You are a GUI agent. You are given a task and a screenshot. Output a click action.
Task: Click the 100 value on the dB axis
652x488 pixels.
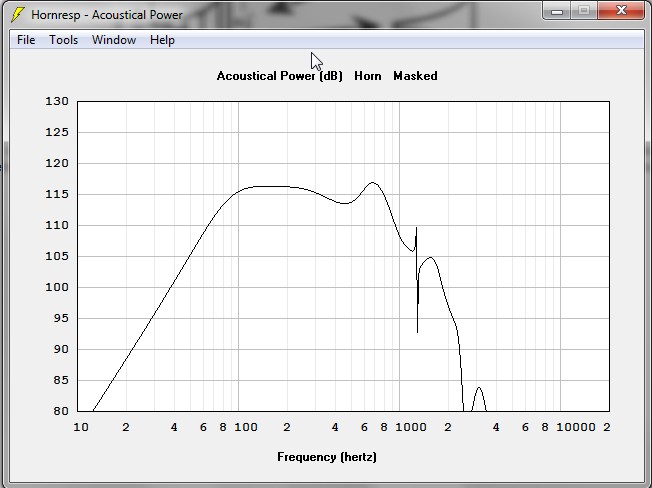click(57, 287)
